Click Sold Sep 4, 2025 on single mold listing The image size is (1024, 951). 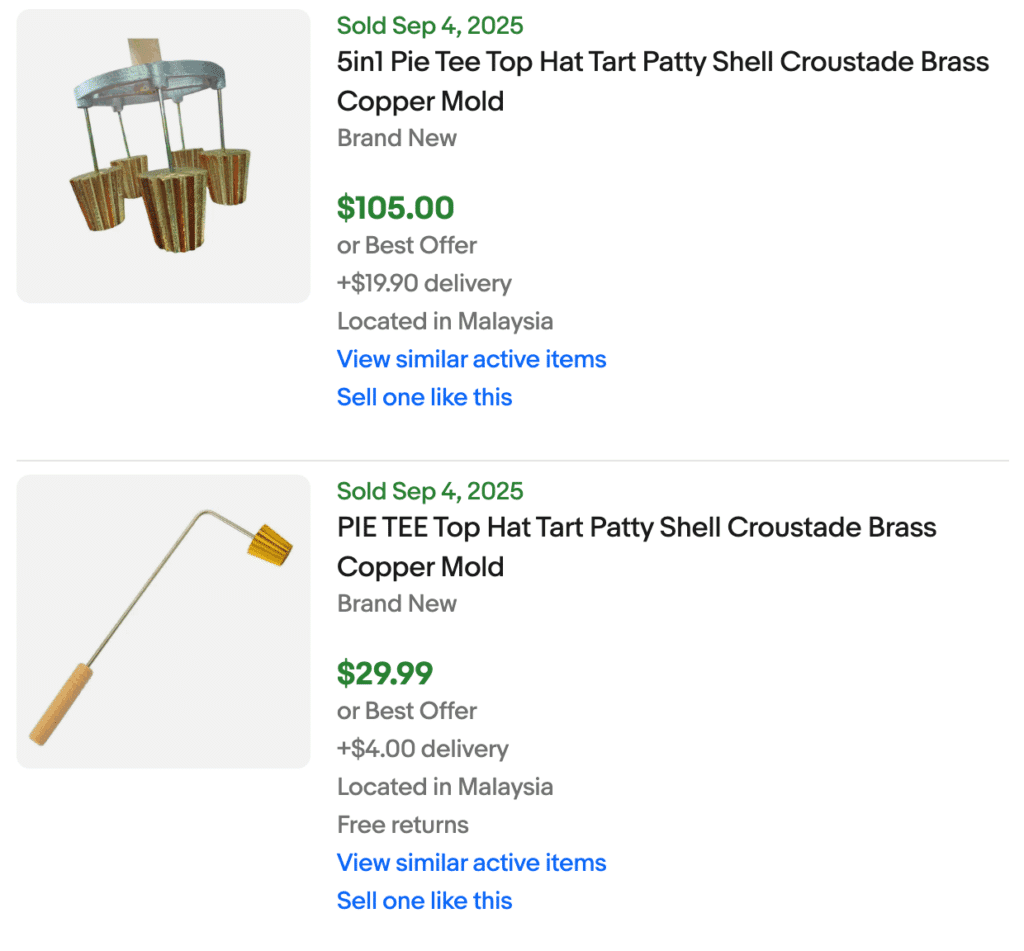[x=430, y=491]
